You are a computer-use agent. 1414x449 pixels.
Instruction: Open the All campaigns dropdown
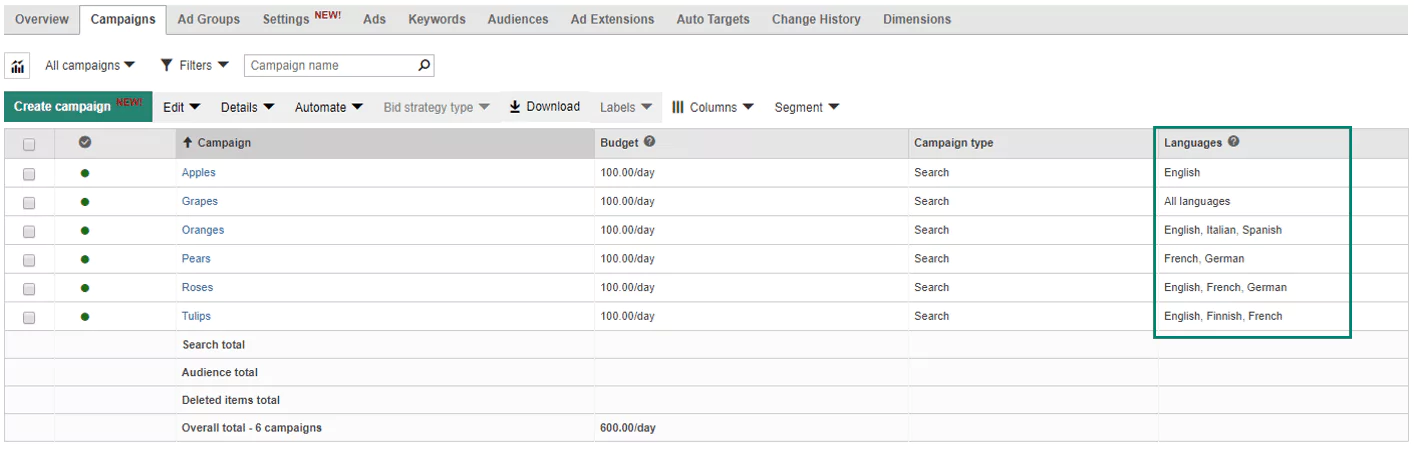coord(90,65)
